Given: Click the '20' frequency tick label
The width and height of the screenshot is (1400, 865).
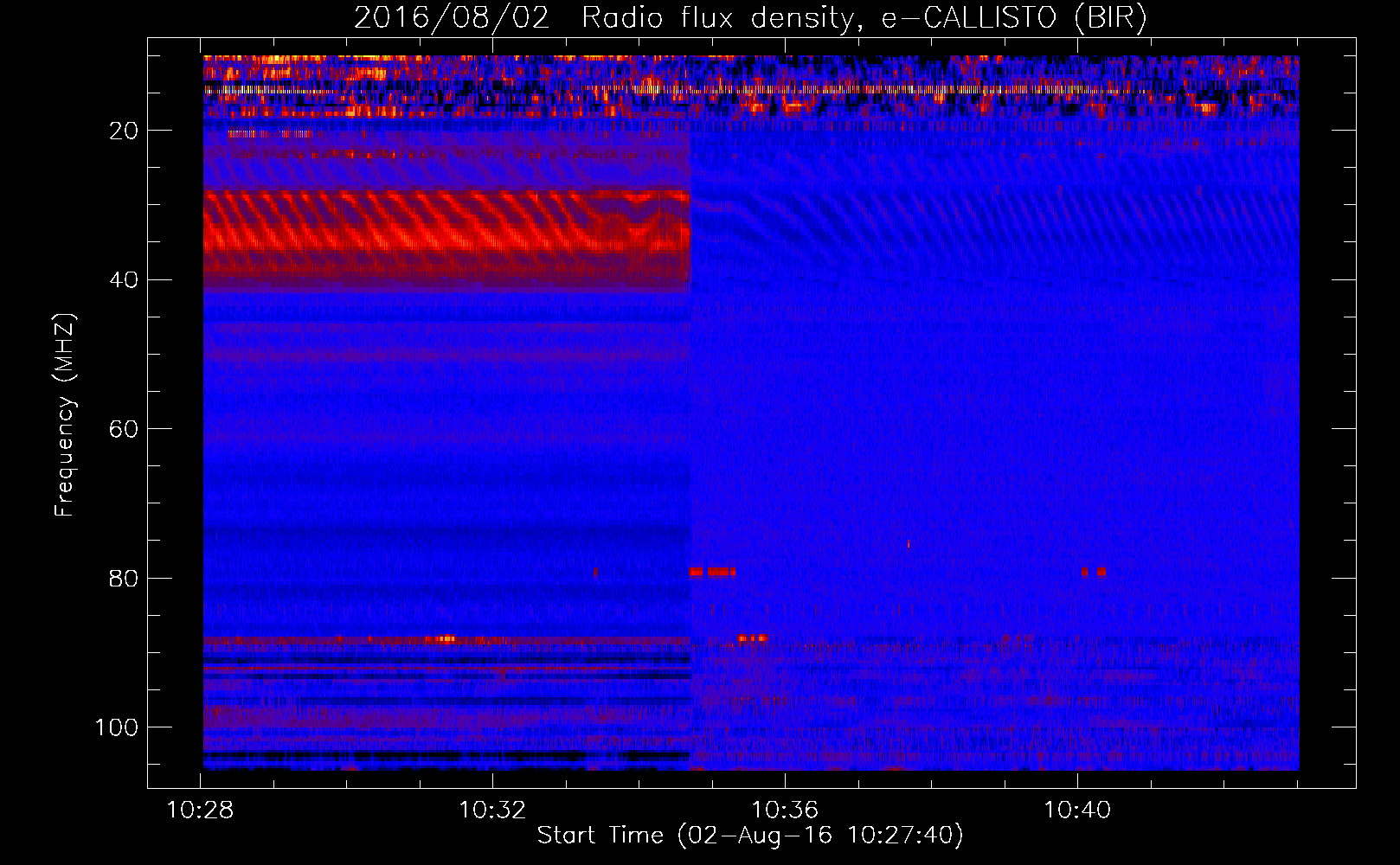Looking at the screenshot, I should click(x=125, y=131).
